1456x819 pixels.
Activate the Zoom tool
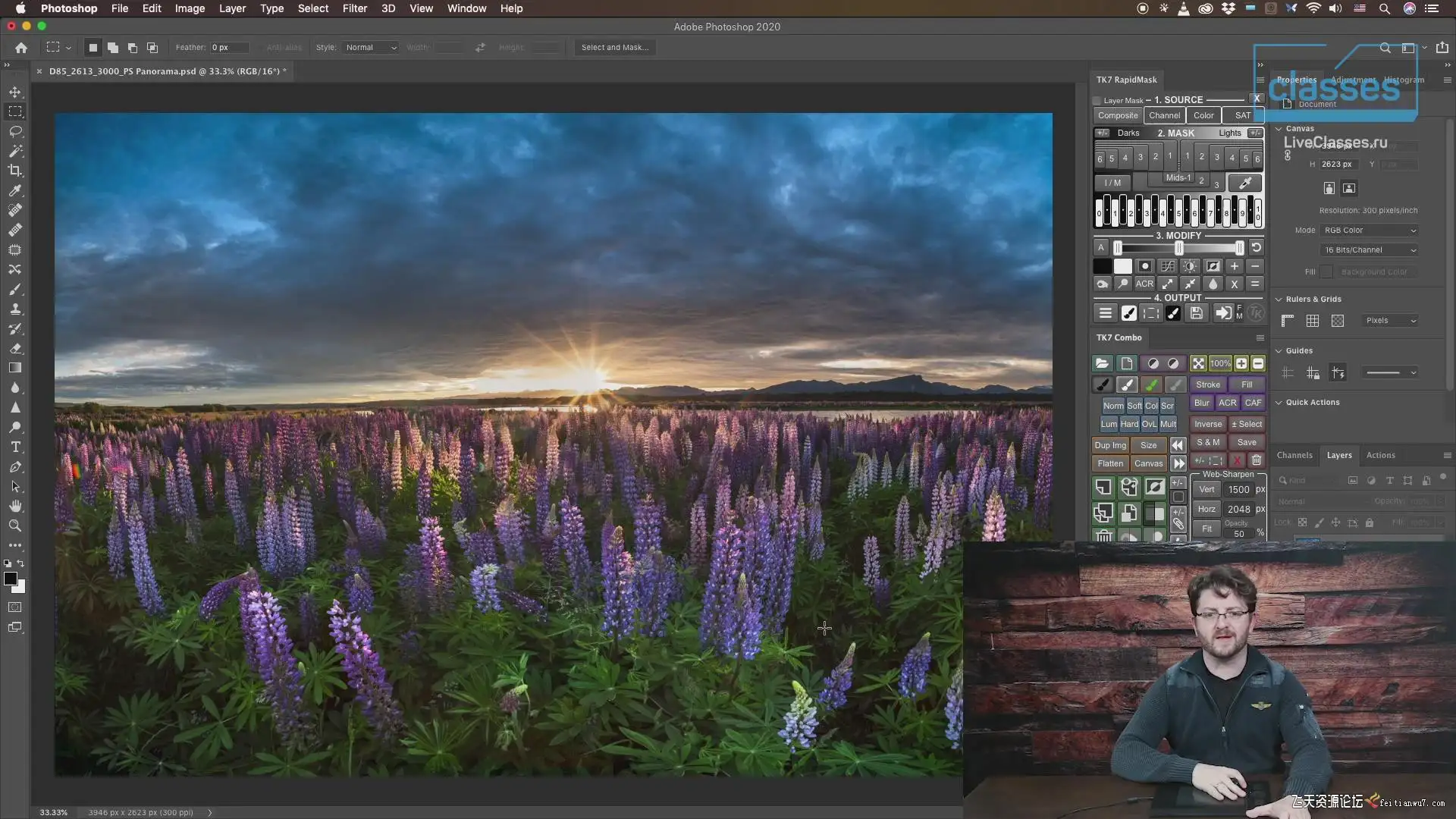(15, 526)
